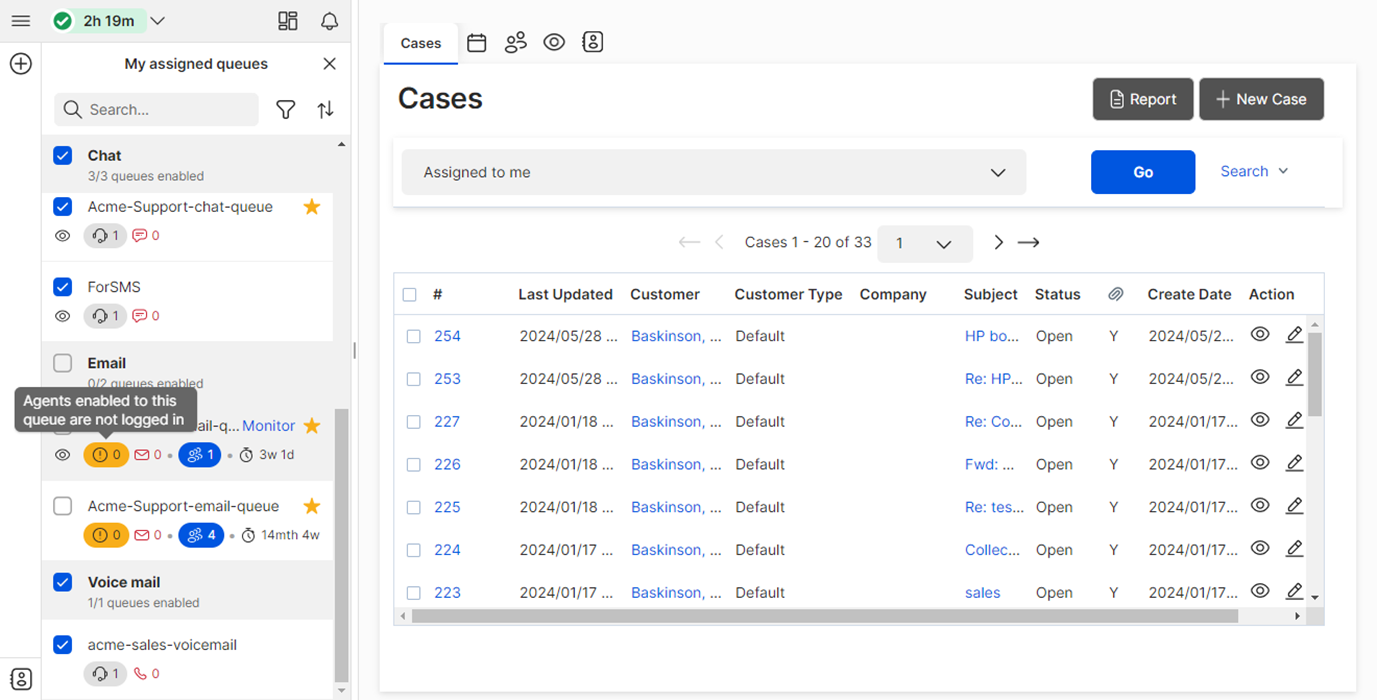1377x700 pixels.
Task: Expand the Search options dropdown
Action: (x=1254, y=171)
